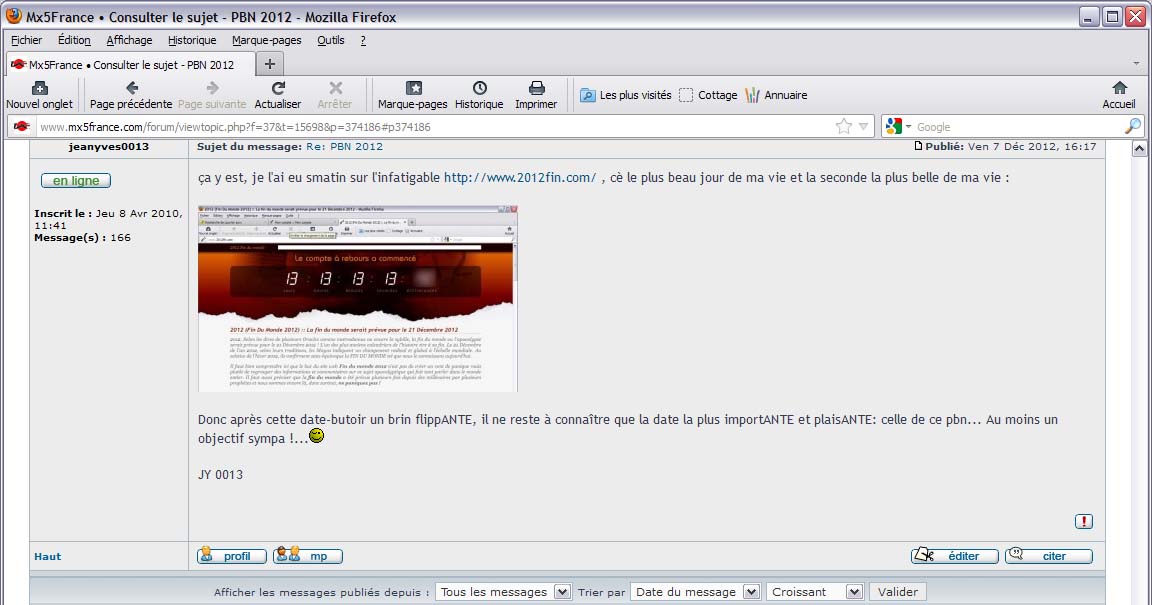
Task: Click the smiley emoticon in the post
Action: [x=317, y=437]
